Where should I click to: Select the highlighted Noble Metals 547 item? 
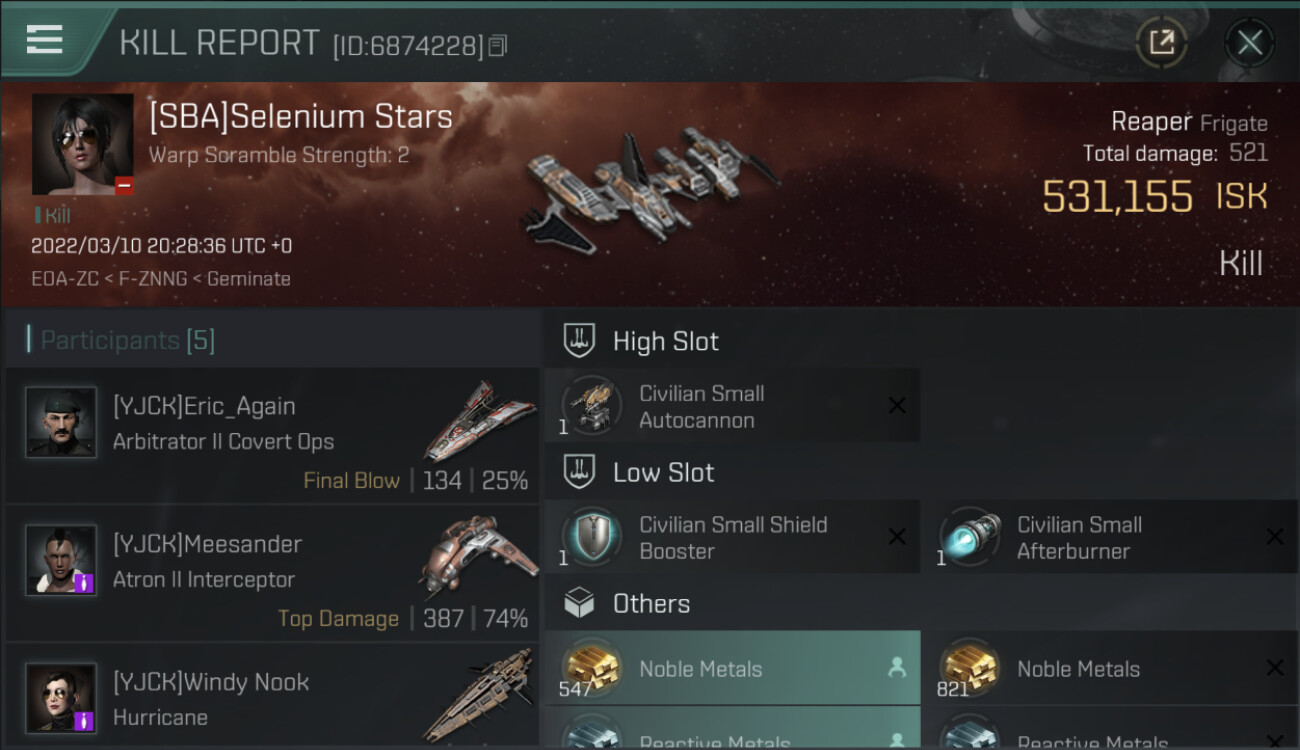pos(731,669)
